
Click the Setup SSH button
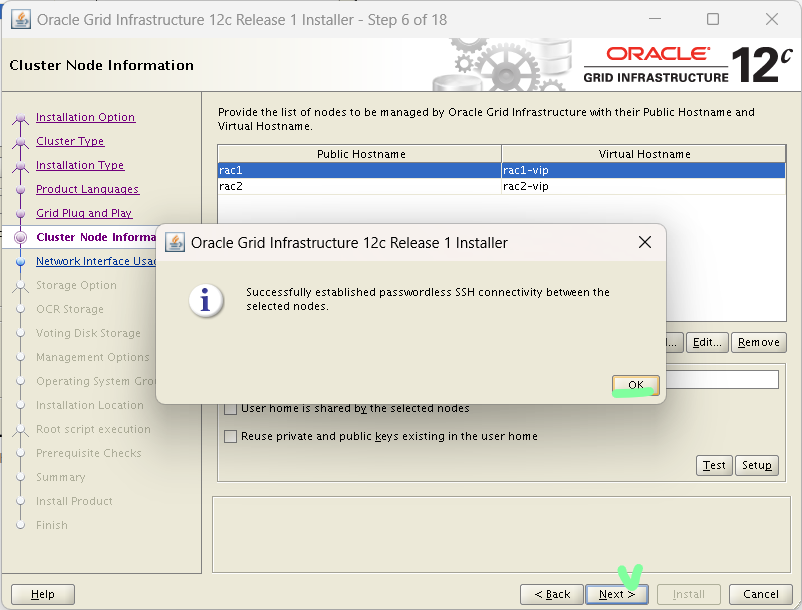pyautogui.click(x=756, y=465)
